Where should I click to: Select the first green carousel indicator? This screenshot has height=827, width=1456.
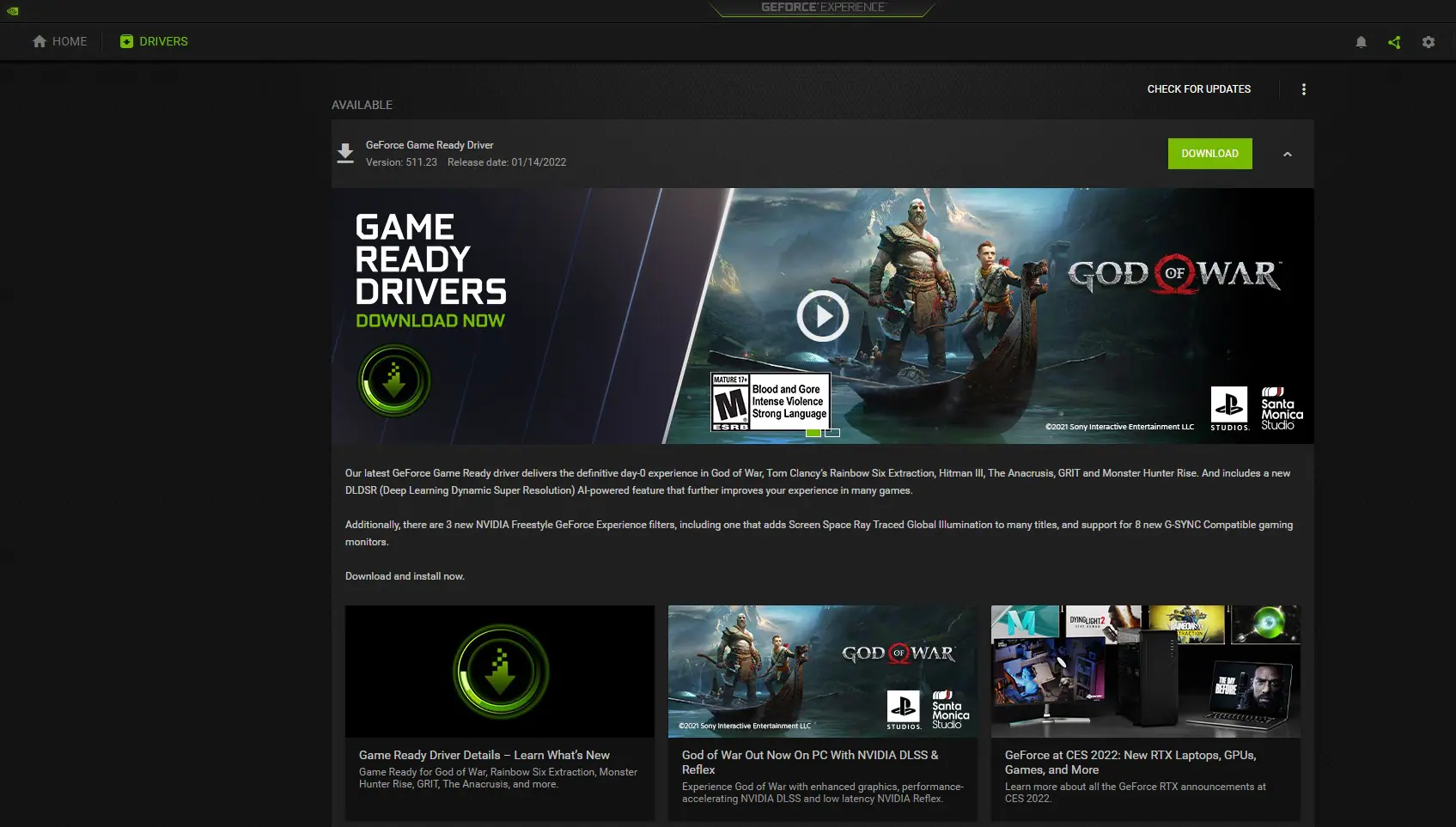(x=813, y=433)
